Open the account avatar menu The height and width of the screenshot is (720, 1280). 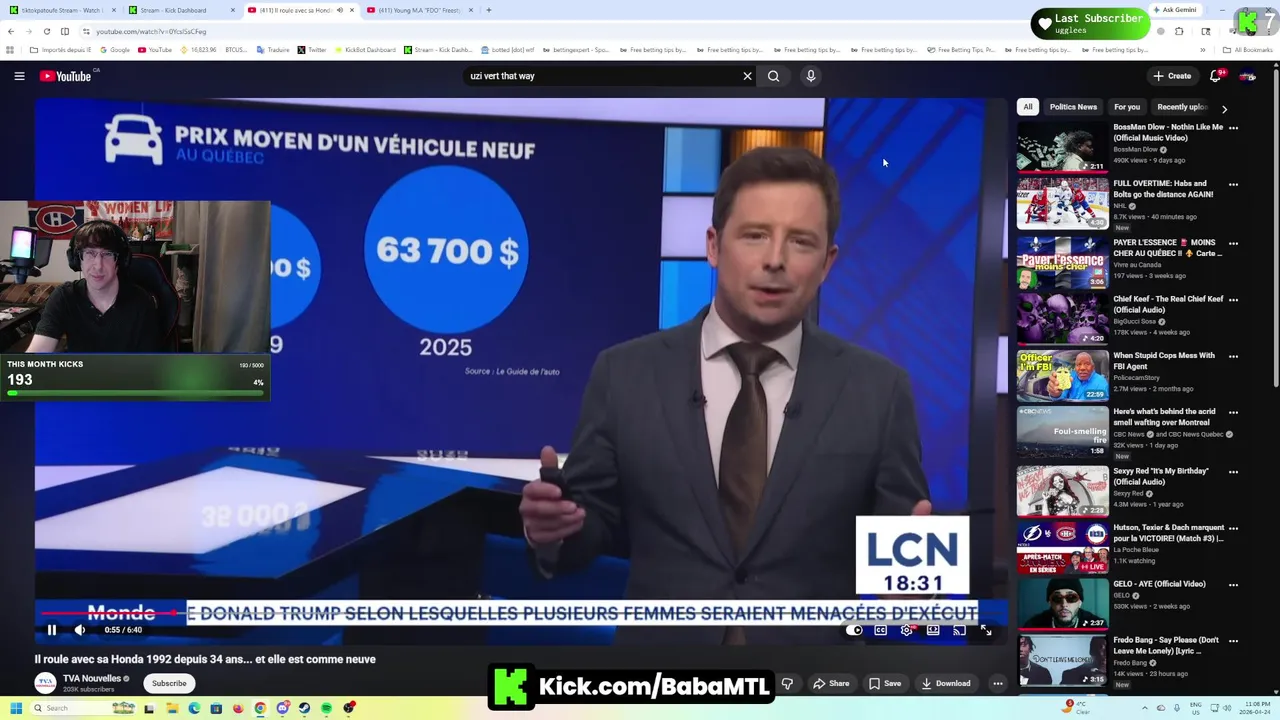coord(1247,76)
